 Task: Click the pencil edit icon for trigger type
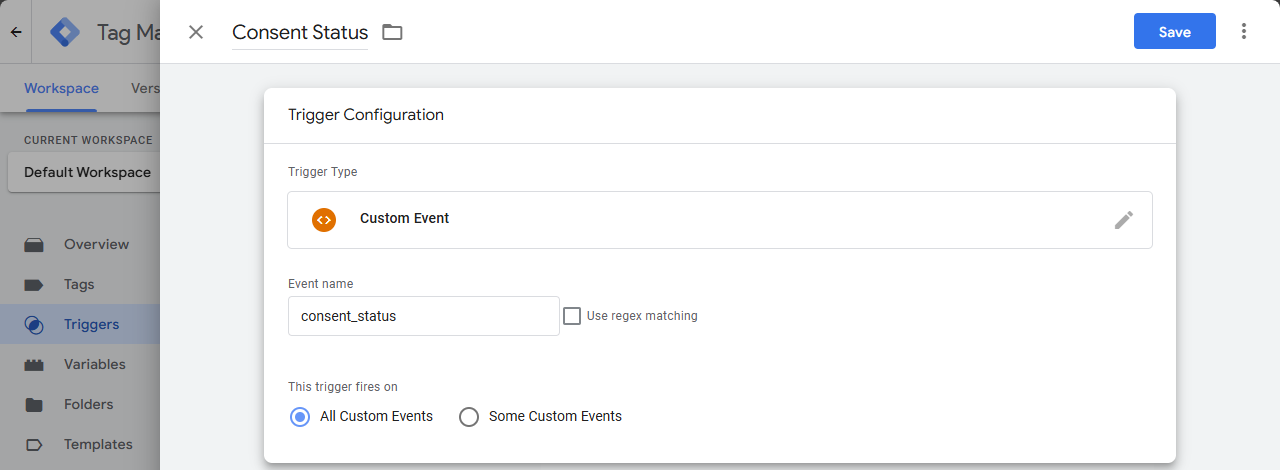(1124, 220)
